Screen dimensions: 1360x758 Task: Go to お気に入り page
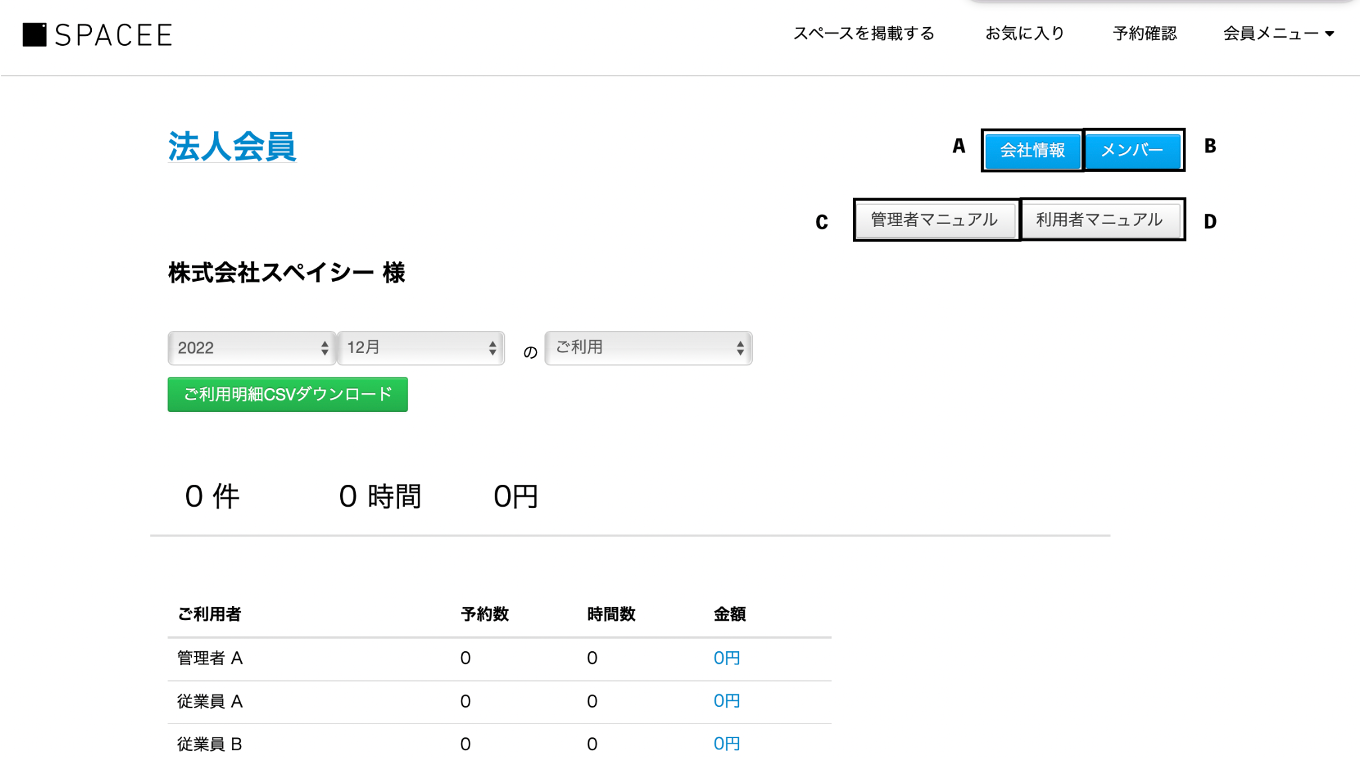[1024, 34]
